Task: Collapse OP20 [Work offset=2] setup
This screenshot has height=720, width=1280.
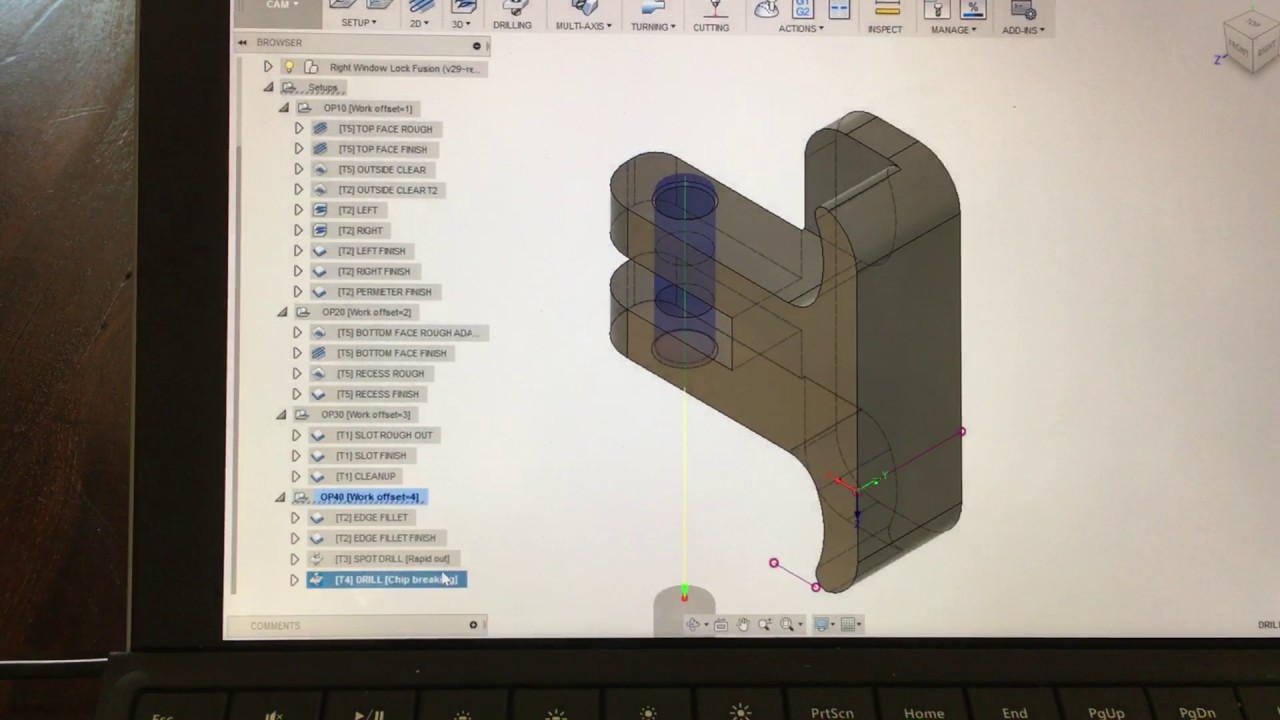Action: click(283, 312)
